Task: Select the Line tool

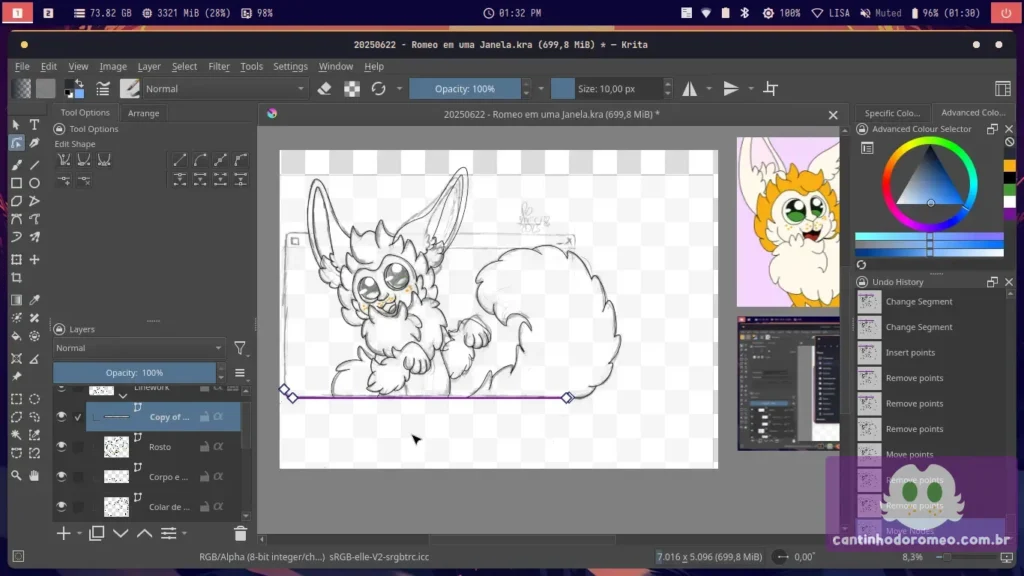Action: [x=35, y=165]
